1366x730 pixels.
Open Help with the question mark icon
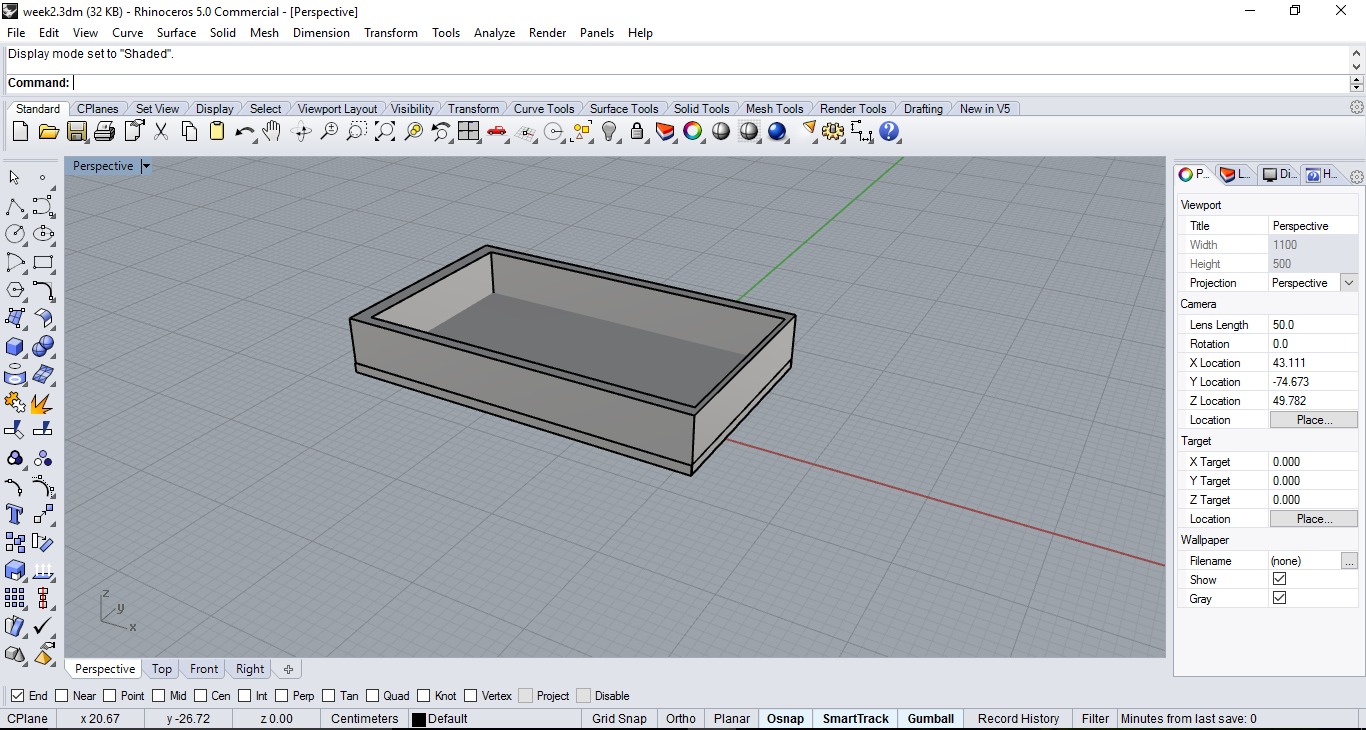[889, 131]
